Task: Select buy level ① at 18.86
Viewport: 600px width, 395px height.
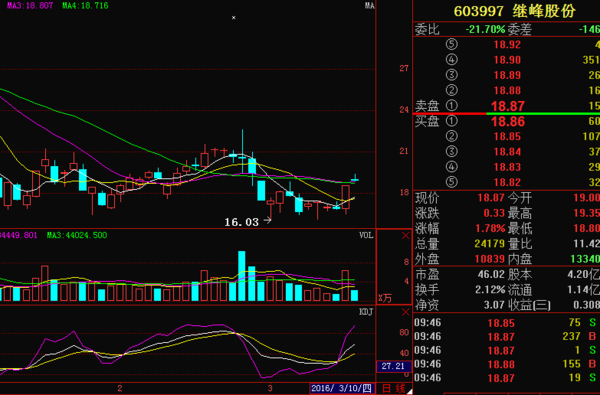Action: point(507,121)
